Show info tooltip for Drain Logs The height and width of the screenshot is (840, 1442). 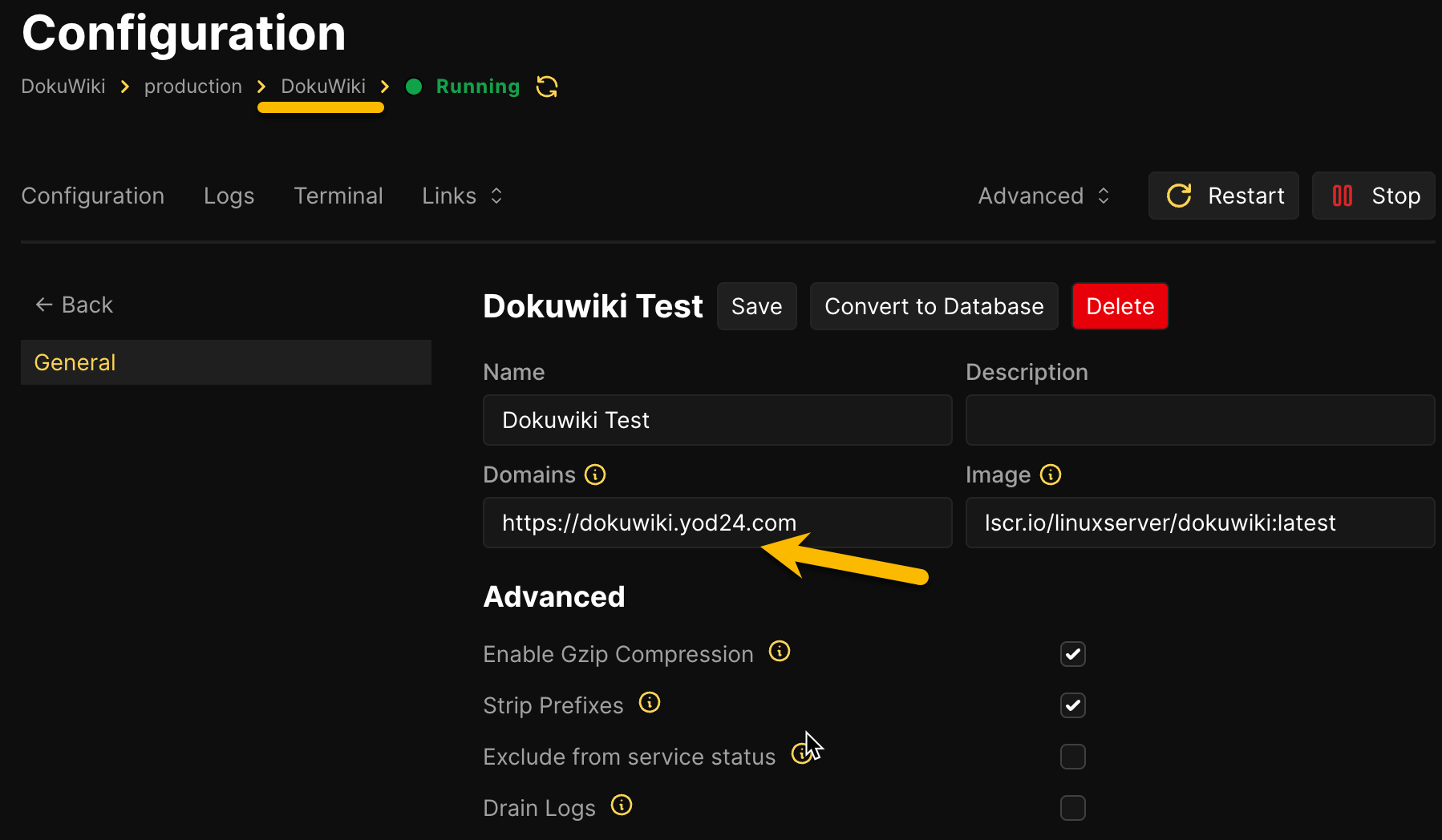click(622, 806)
